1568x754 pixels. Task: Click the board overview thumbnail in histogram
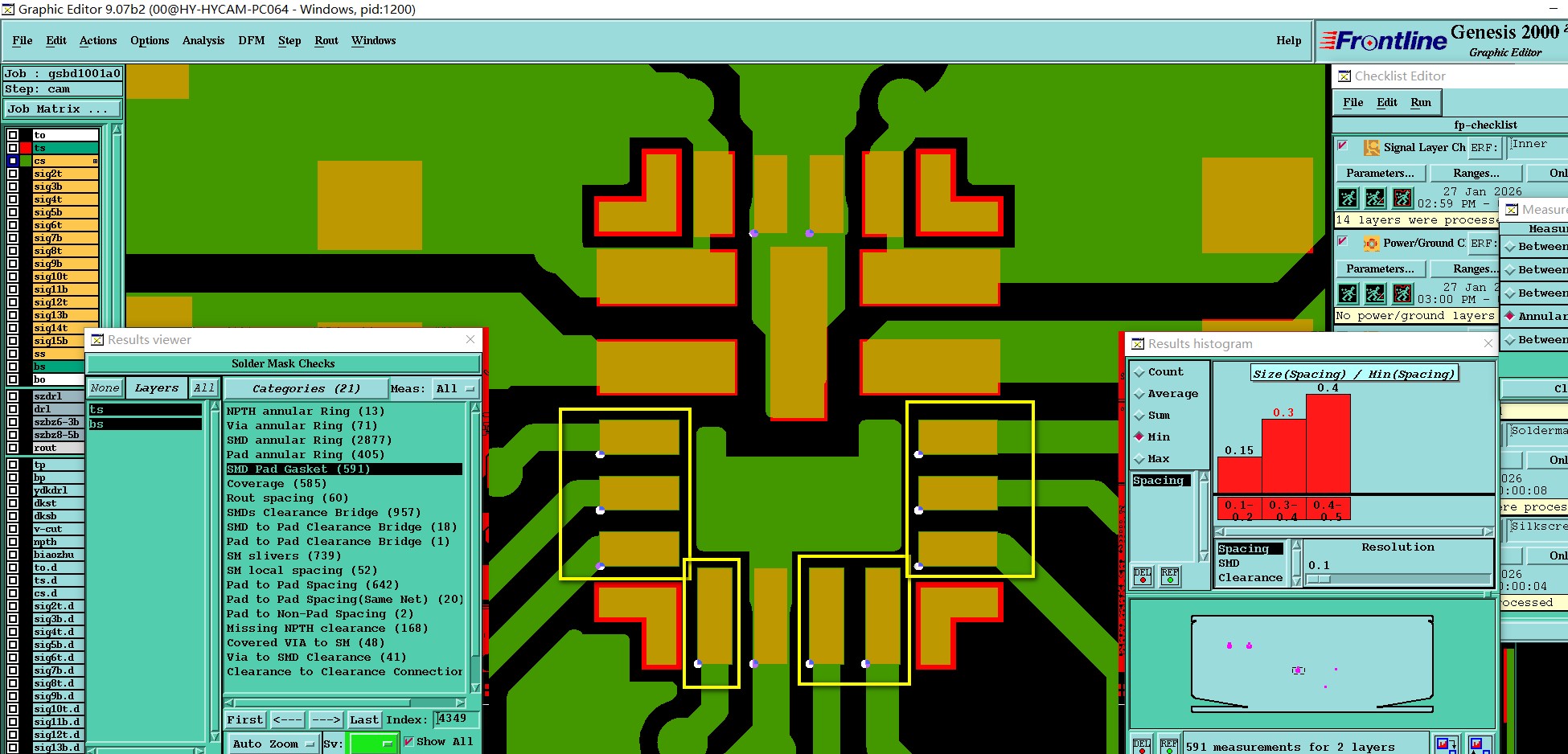1311,664
